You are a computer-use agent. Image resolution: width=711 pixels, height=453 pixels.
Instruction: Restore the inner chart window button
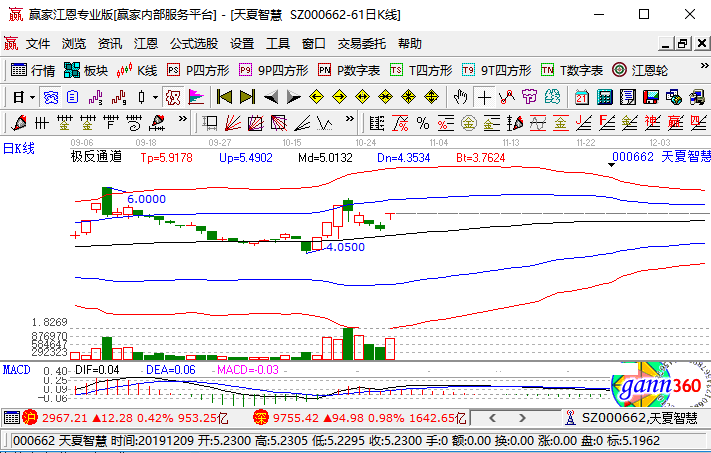coord(682,44)
